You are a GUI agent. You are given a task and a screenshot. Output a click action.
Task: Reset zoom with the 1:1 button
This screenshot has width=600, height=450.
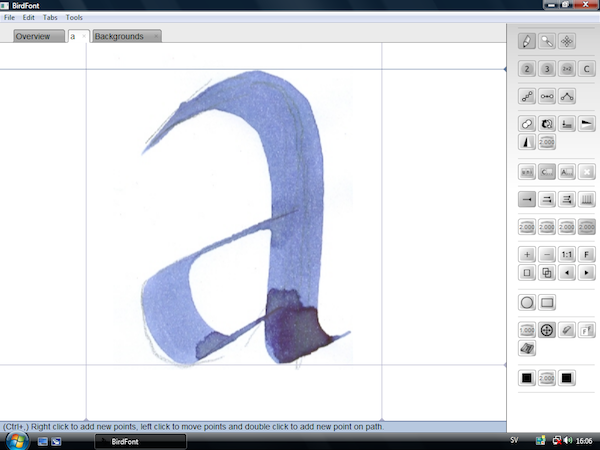click(567, 254)
